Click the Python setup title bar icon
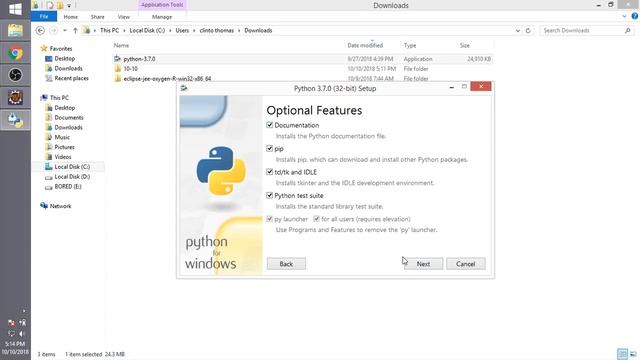Image resolution: width=640 pixels, height=360 pixels. pyautogui.click(x=184, y=88)
